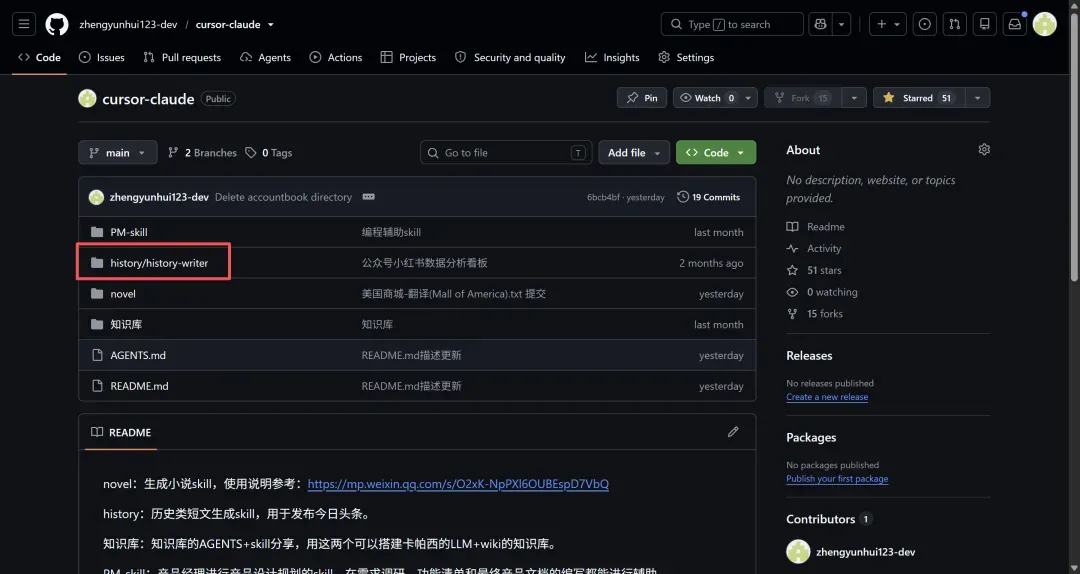Open the issues icon in header
Image resolution: width=1080 pixels, height=574 pixels.
click(924, 24)
